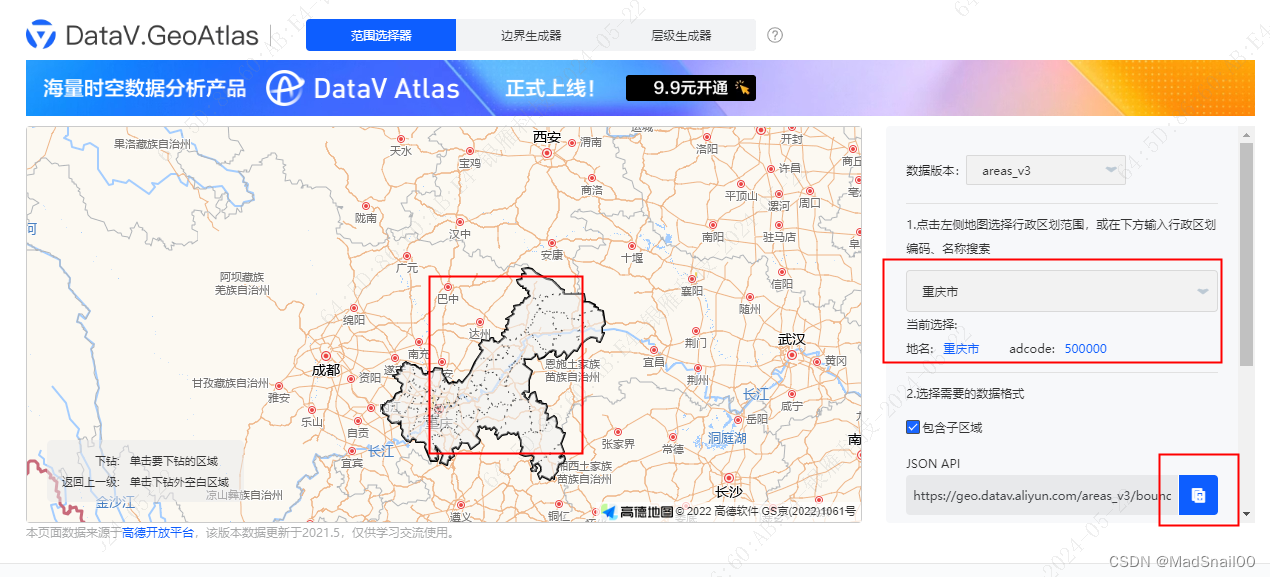
Task: Click the DataV Atlas circular icon in banner
Action: [x=285, y=88]
